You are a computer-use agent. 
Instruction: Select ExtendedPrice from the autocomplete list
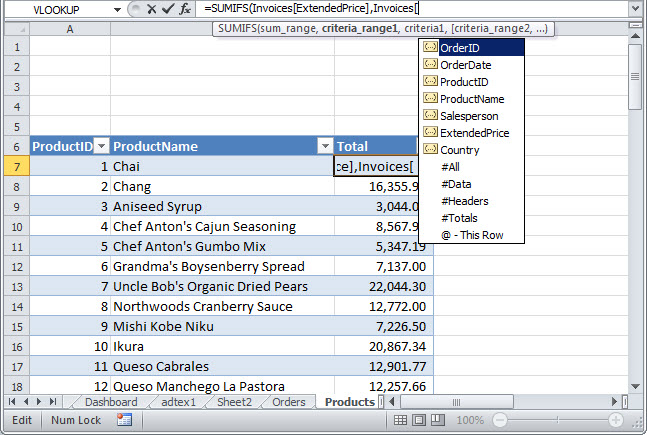(x=474, y=133)
